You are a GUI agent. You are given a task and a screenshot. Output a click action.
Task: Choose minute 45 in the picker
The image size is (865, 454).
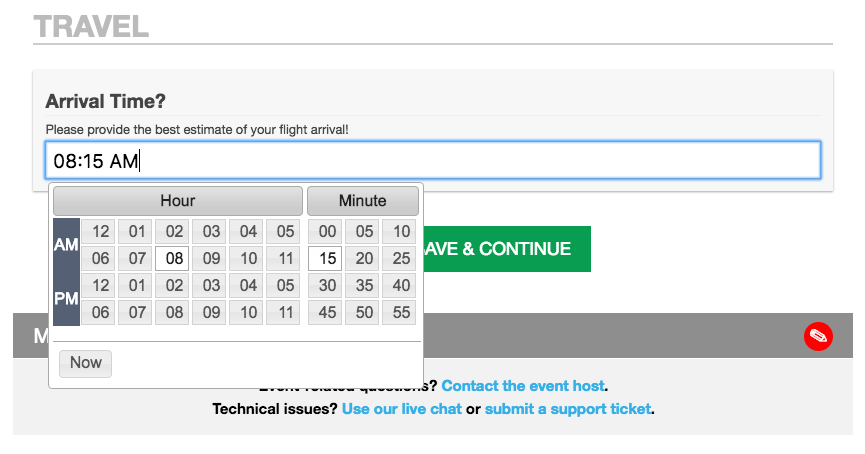325,313
